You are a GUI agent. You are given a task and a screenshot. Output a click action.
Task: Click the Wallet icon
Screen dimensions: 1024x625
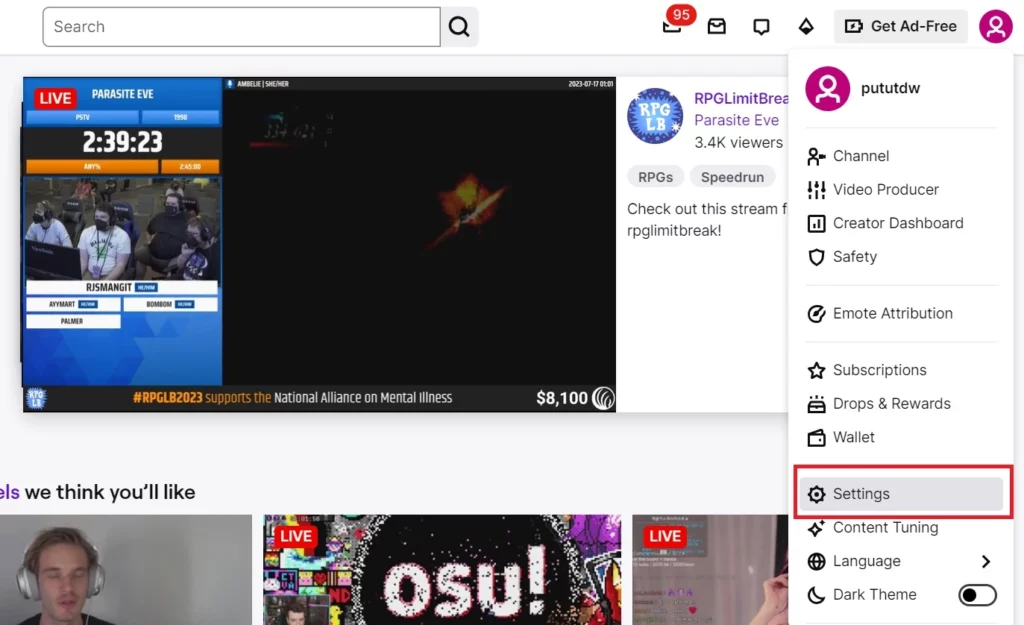pos(816,438)
